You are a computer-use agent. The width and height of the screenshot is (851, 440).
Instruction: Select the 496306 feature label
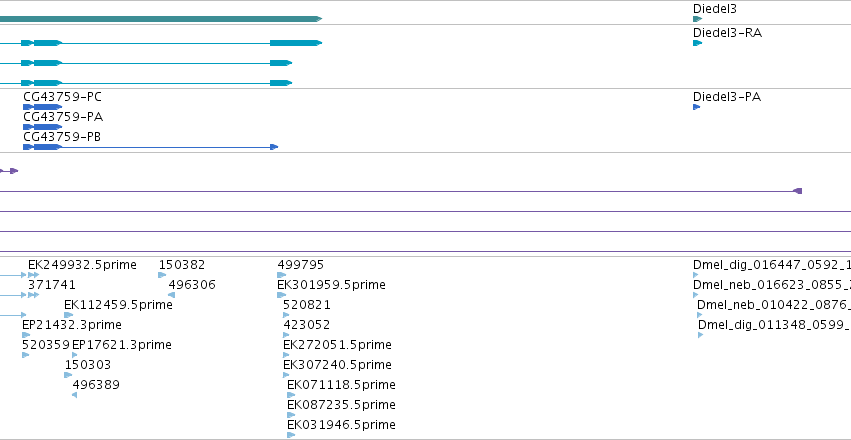192,285
